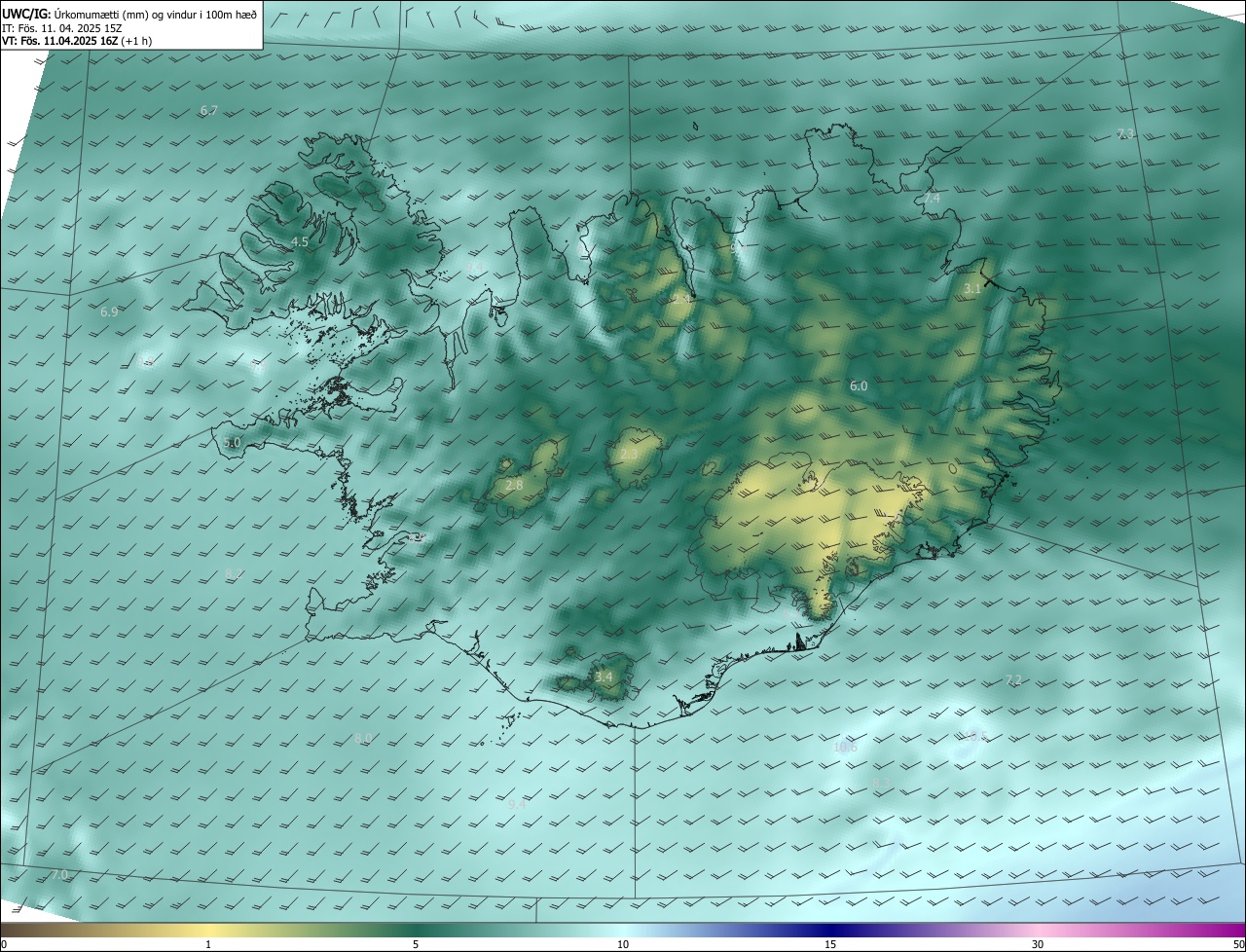Click the 'IT: Fös. 11. 04. 2025 15Z' line
Viewport: 1246px width, 952px height.
pyautogui.click(x=62, y=27)
